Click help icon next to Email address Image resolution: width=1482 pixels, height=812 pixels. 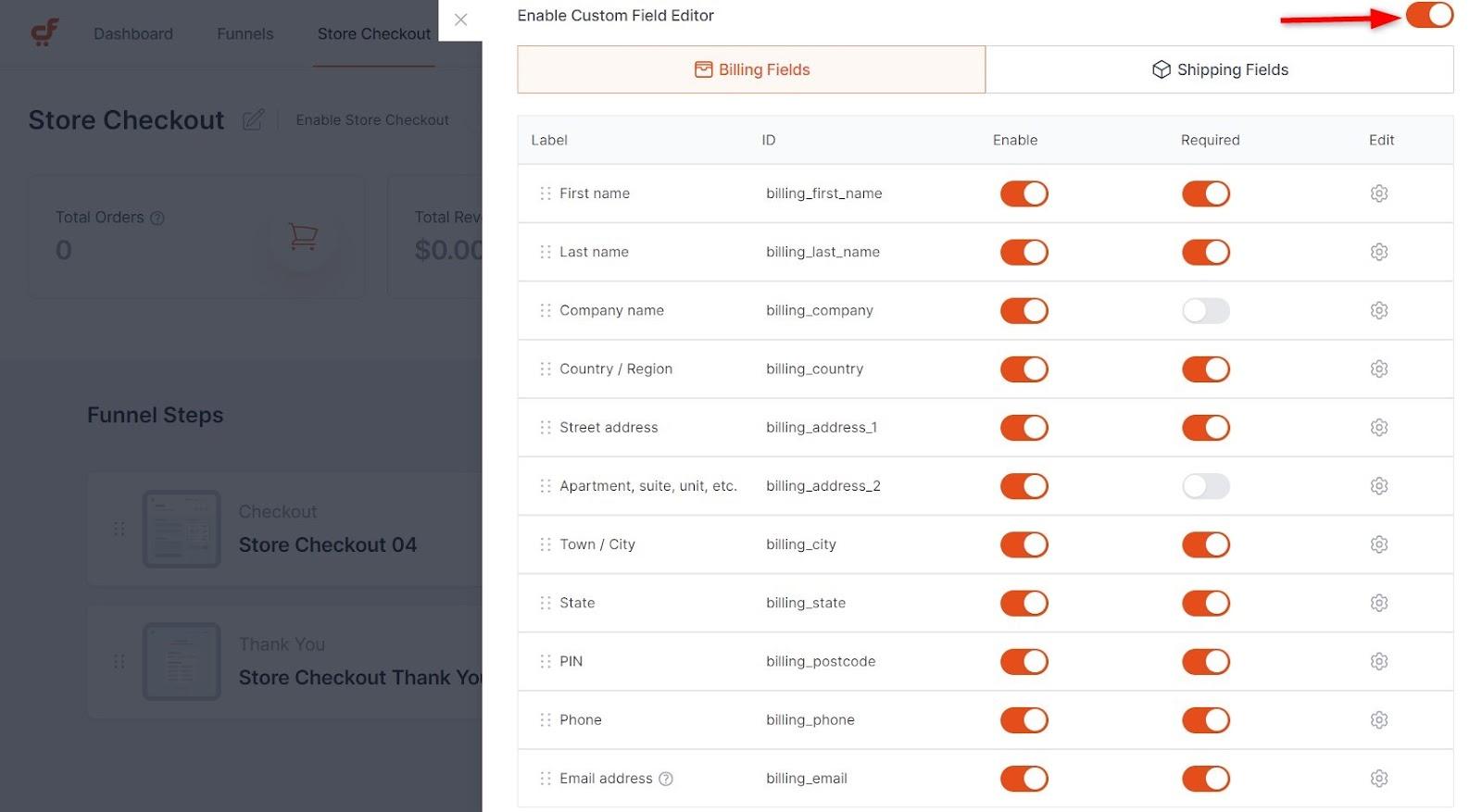[665, 779]
